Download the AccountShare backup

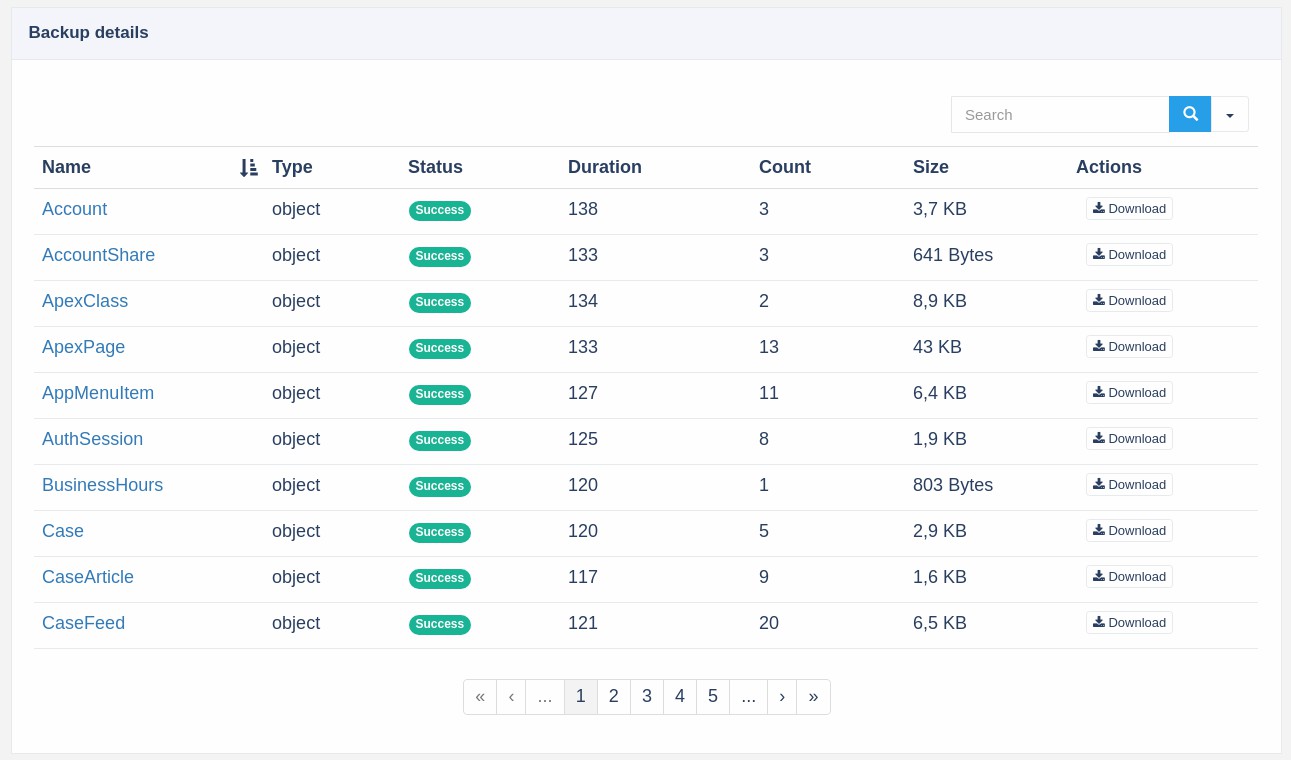pos(1129,254)
